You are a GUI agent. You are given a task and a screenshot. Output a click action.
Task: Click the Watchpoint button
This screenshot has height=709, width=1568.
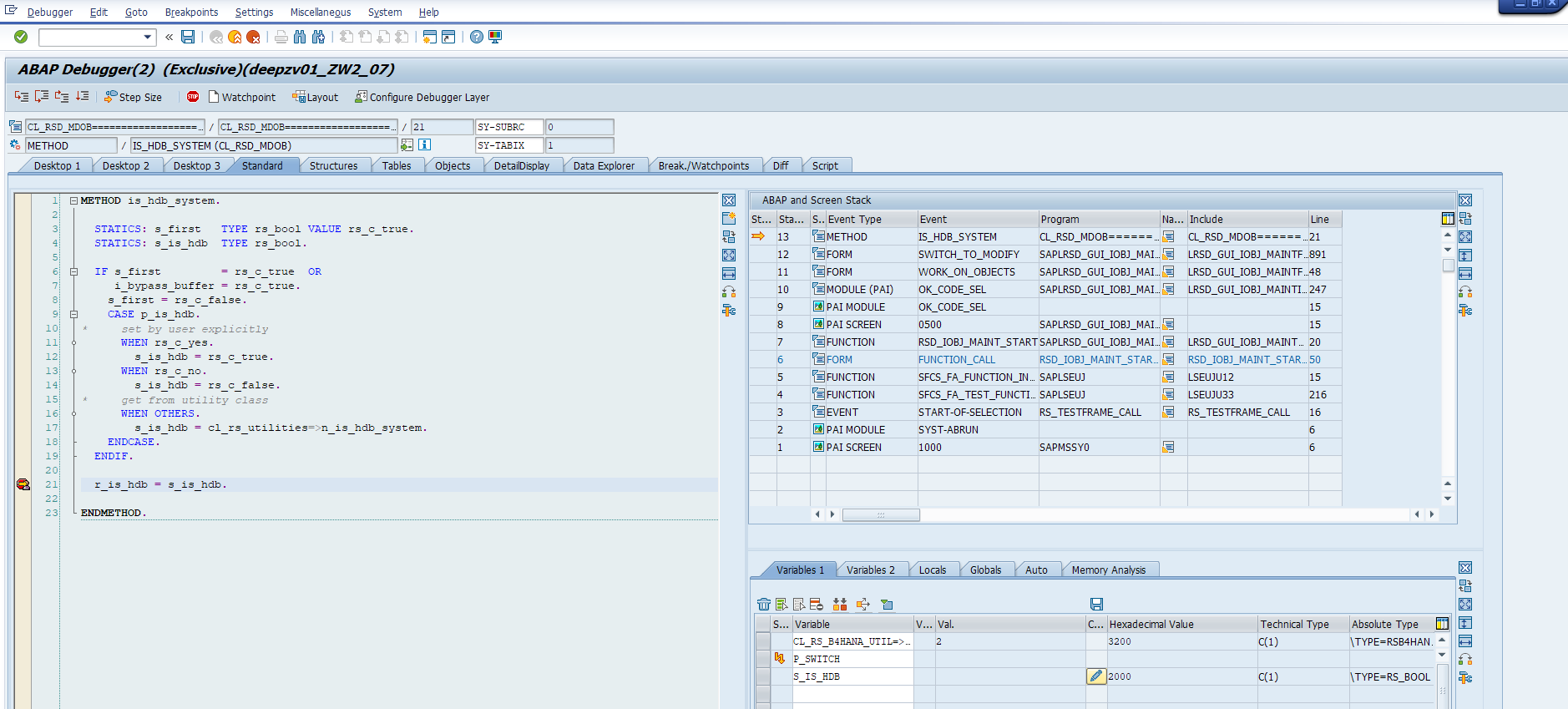(x=242, y=97)
